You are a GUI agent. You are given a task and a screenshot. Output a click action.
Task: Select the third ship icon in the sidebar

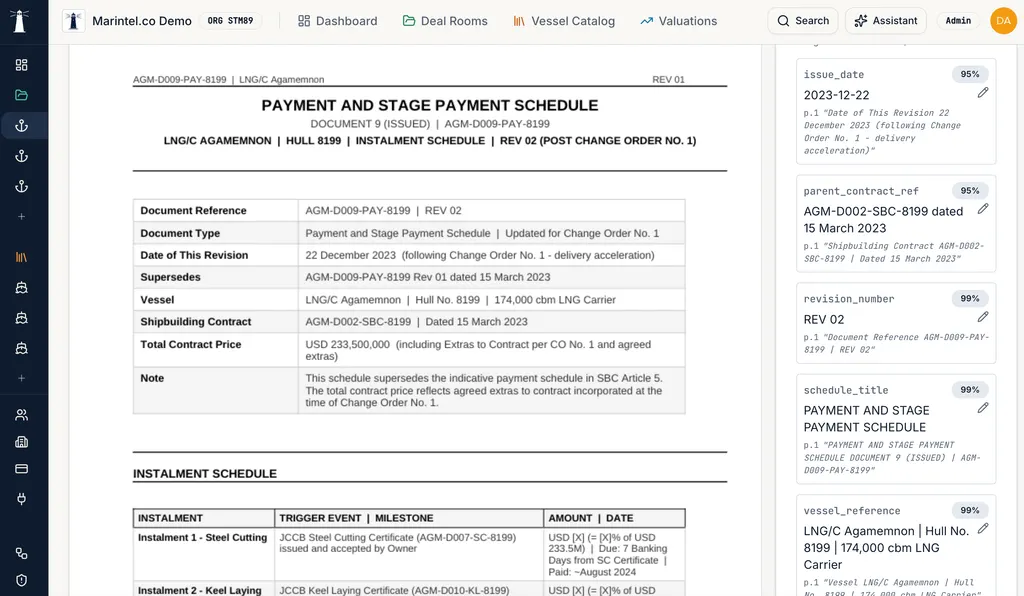pos(22,348)
